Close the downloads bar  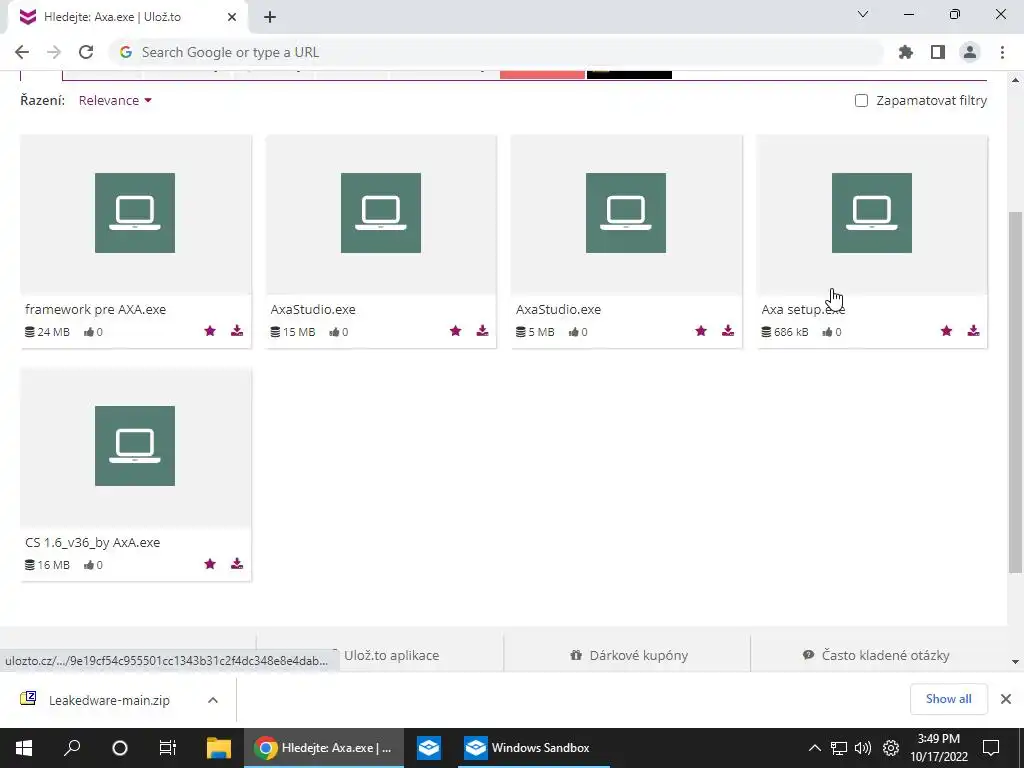coord(1006,699)
